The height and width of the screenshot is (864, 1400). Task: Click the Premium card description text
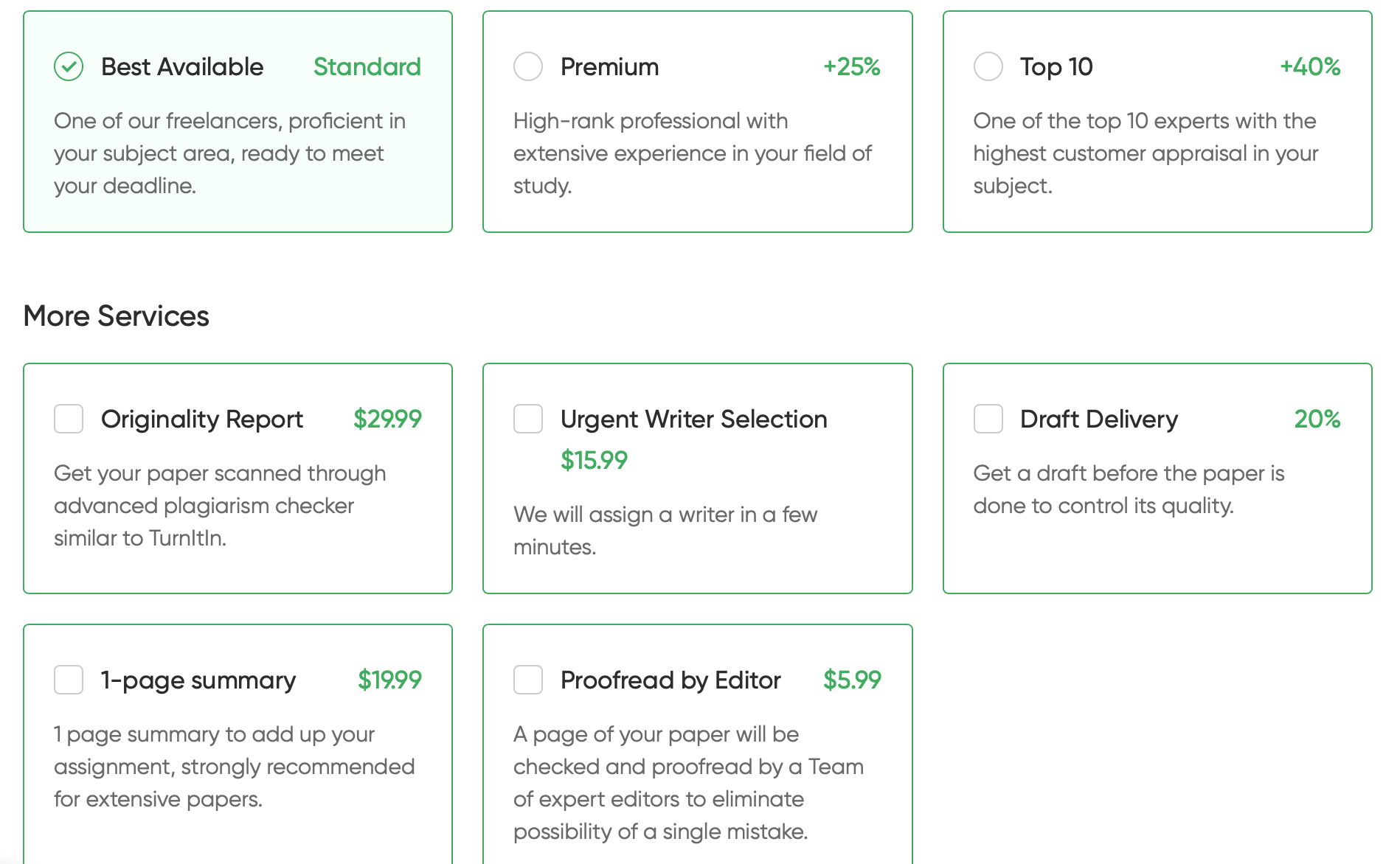click(693, 153)
